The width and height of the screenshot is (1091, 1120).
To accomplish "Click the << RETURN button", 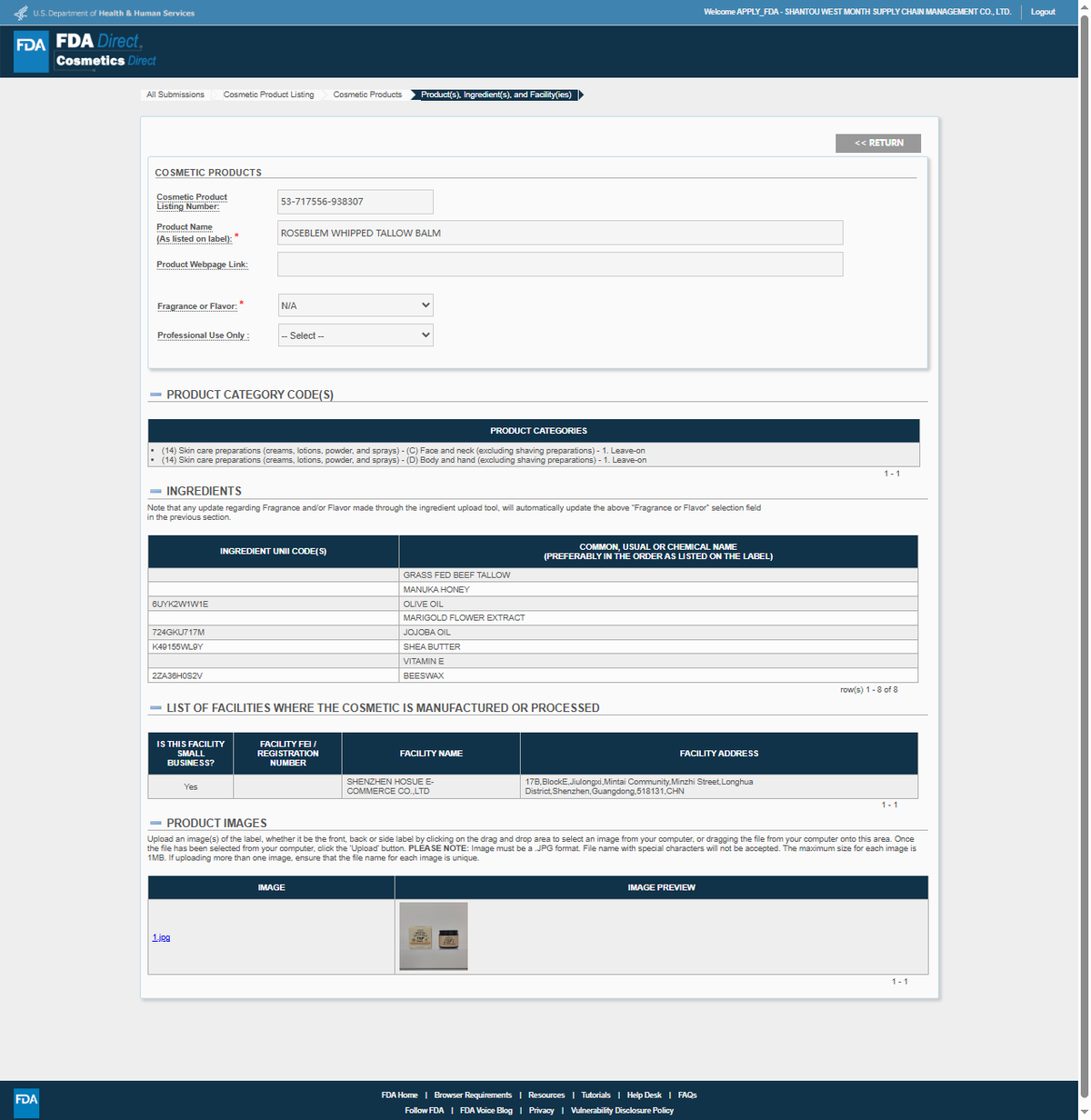I will (x=878, y=143).
